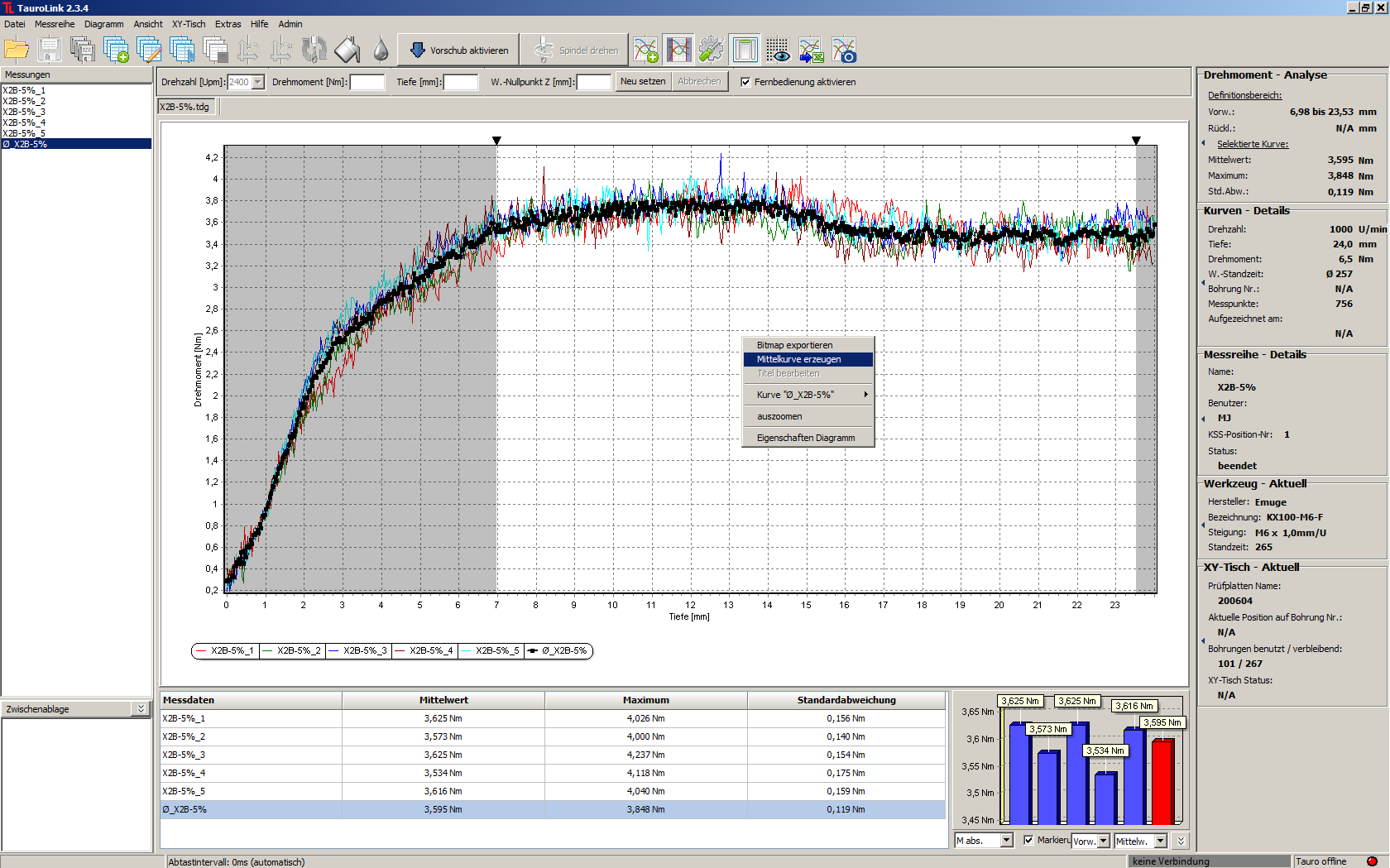Click the tapping tool rotation icon
Viewport: 1390px width, 868px height.
click(314, 50)
